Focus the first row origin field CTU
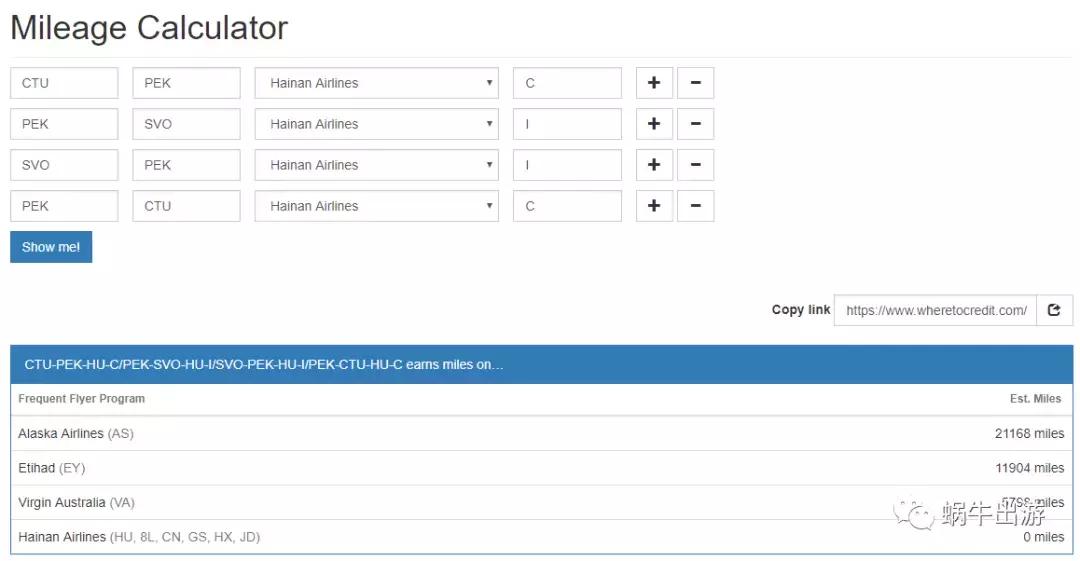The width and height of the screenshot is (1080, 561). 64,83
